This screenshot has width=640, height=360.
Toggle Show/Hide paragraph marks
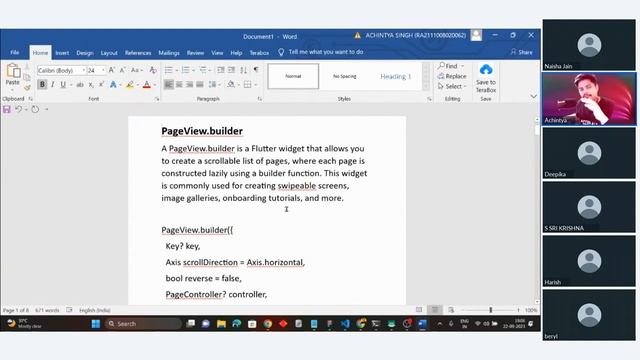pyautogui.click(x=256, y=70)
